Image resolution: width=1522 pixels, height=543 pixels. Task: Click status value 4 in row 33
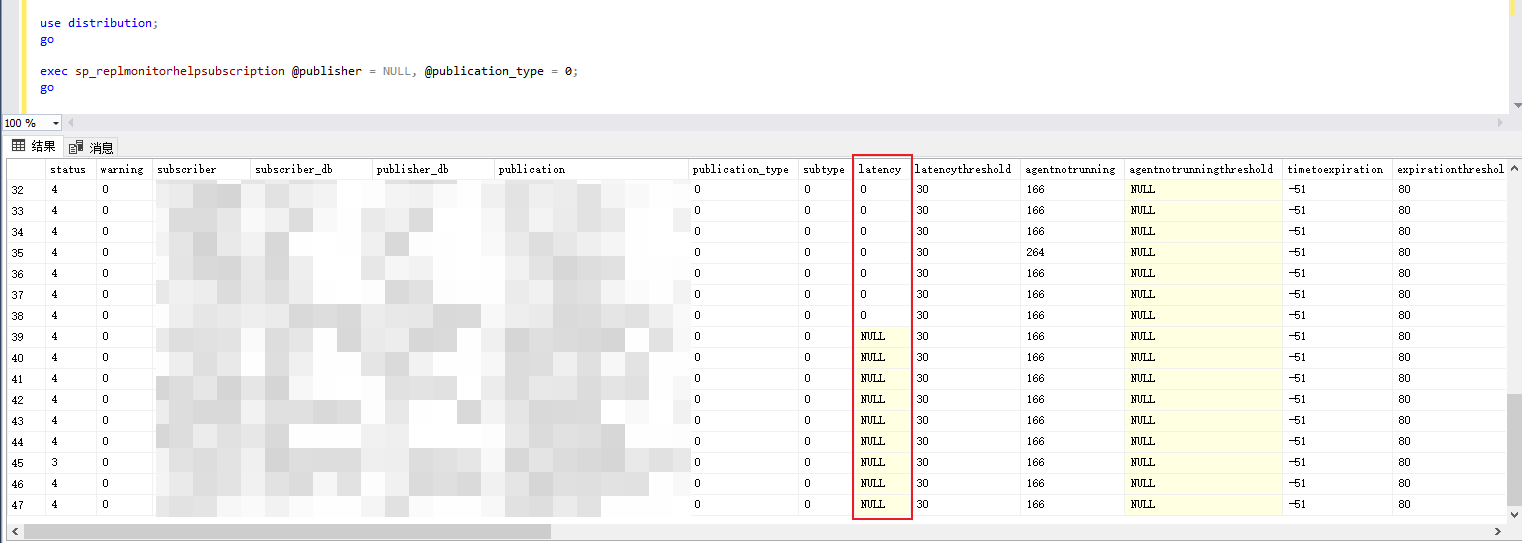[71, 211]
